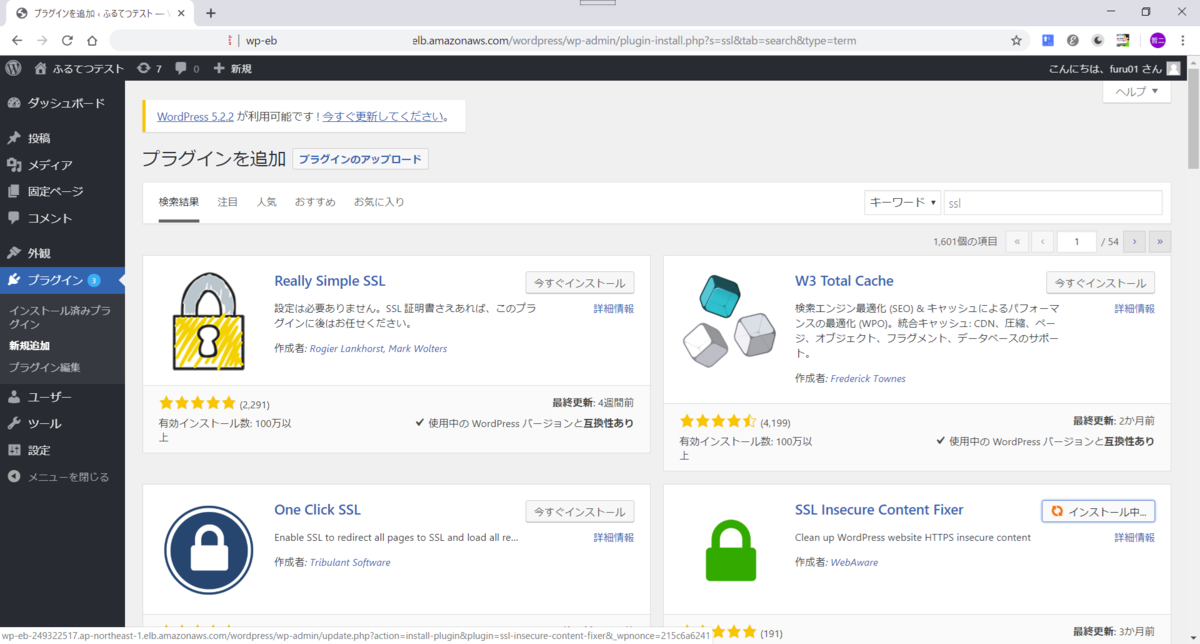Open プラグイン編集 submenu item
The height and width of the screenshot is (644, 1200).
click(x=45, y=367)
